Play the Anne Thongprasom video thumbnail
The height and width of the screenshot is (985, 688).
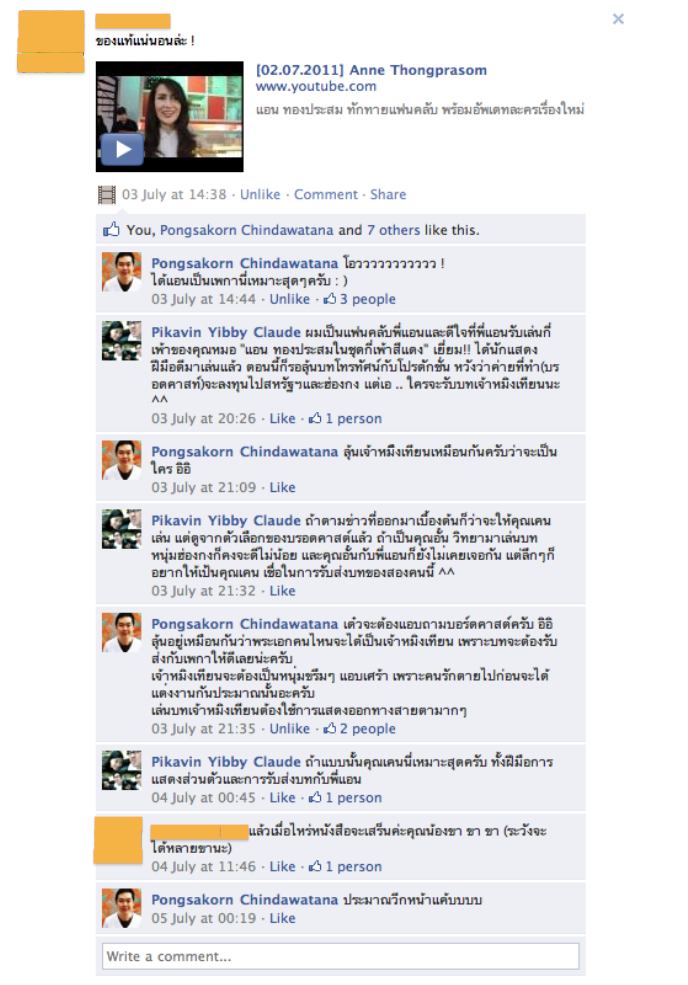point(169,116)
